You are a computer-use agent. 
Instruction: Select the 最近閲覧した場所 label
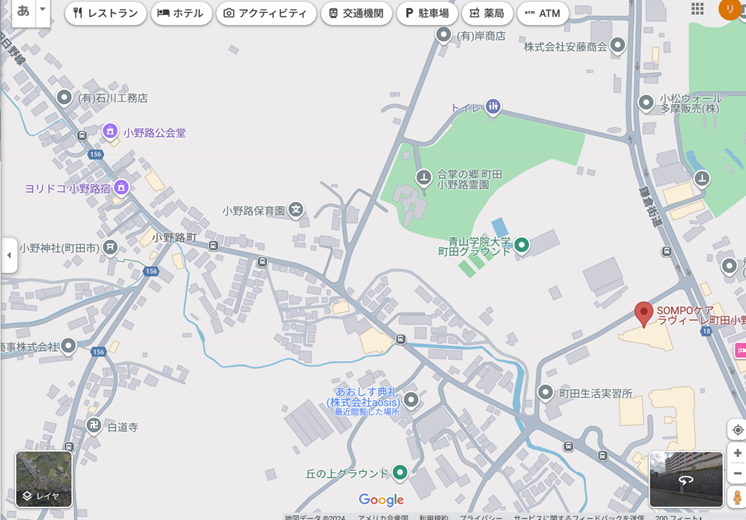tap(367, 412)
